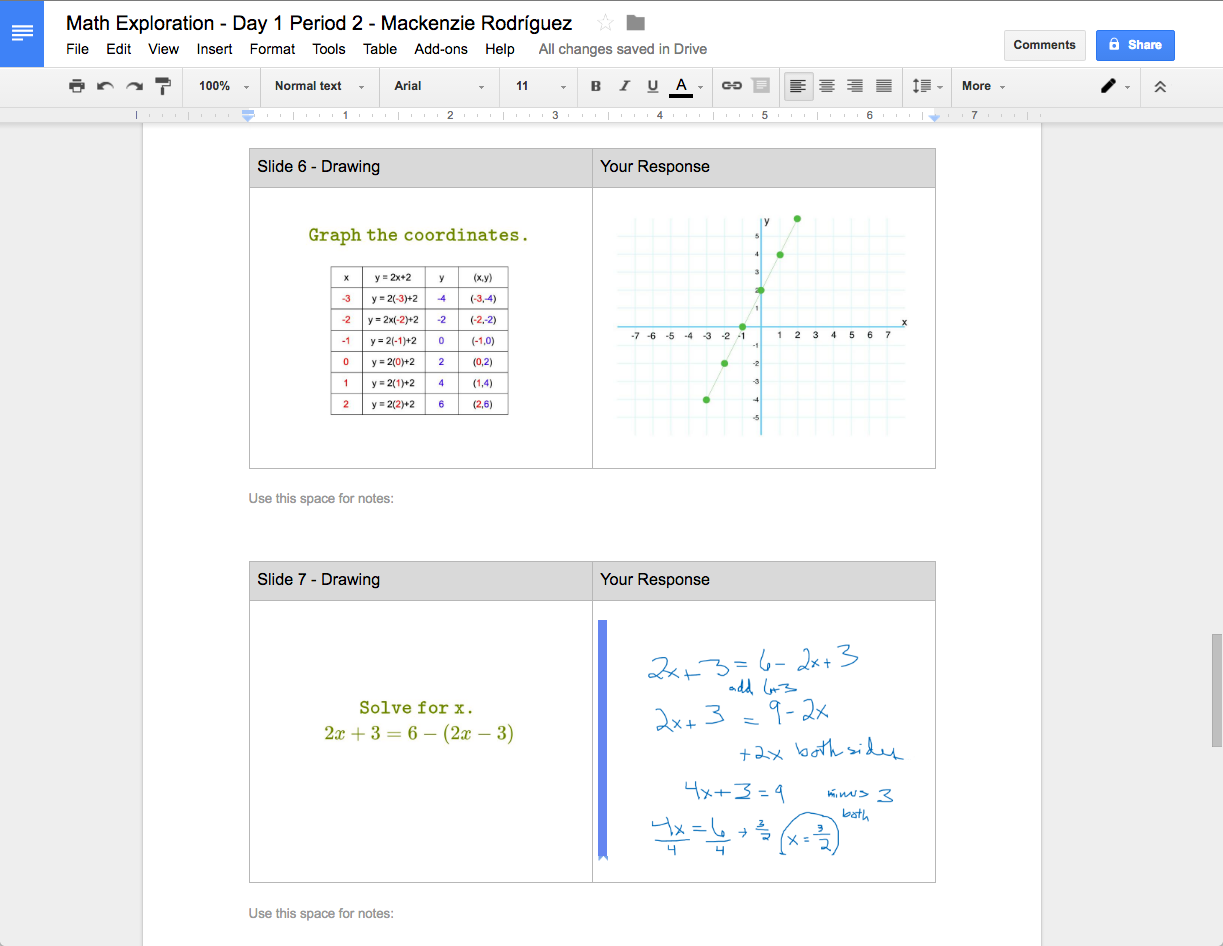The image size is (1223, 946).
Task: Toggle italic formatting
Action: (x=625, y=86)
